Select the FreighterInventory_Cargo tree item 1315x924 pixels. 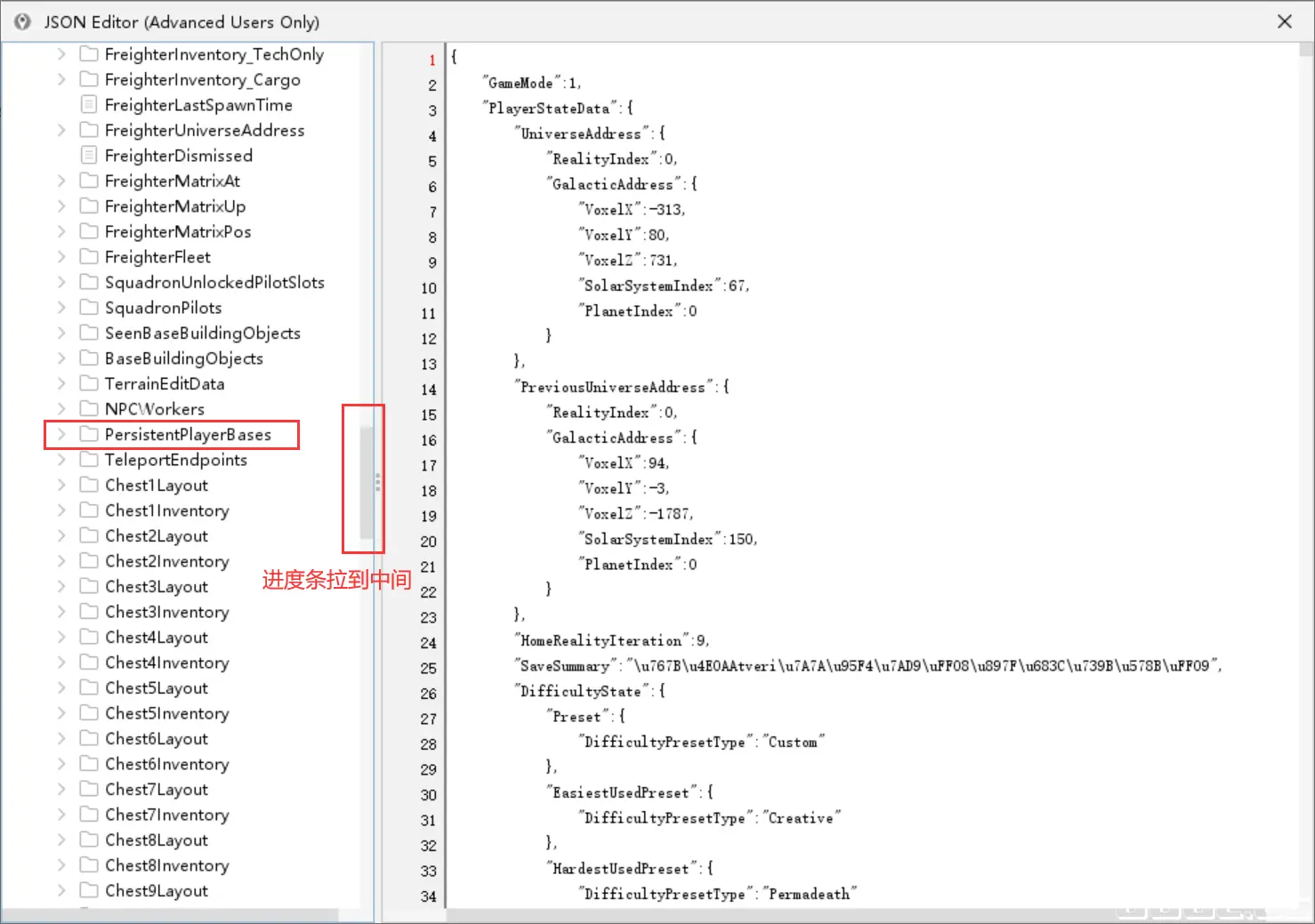tap(202, 80)
